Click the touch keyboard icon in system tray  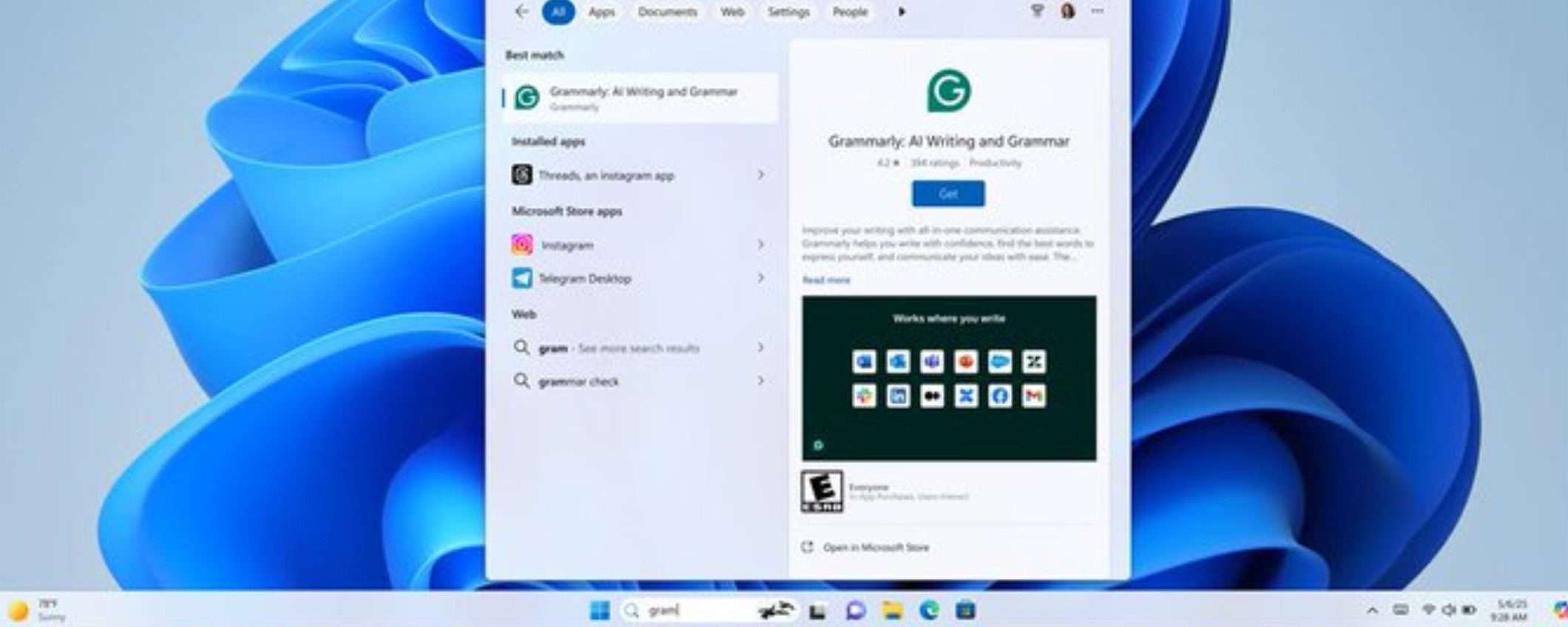point(1401,610)
